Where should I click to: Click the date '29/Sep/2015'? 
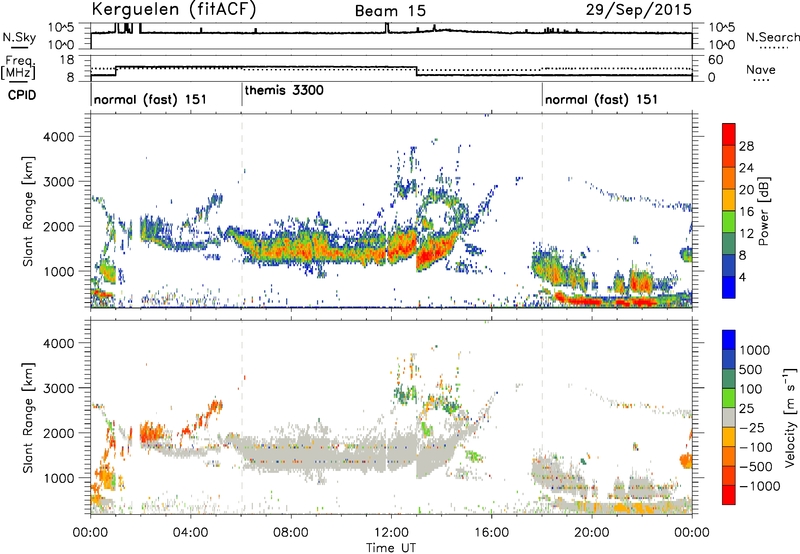tap(639, 9)
